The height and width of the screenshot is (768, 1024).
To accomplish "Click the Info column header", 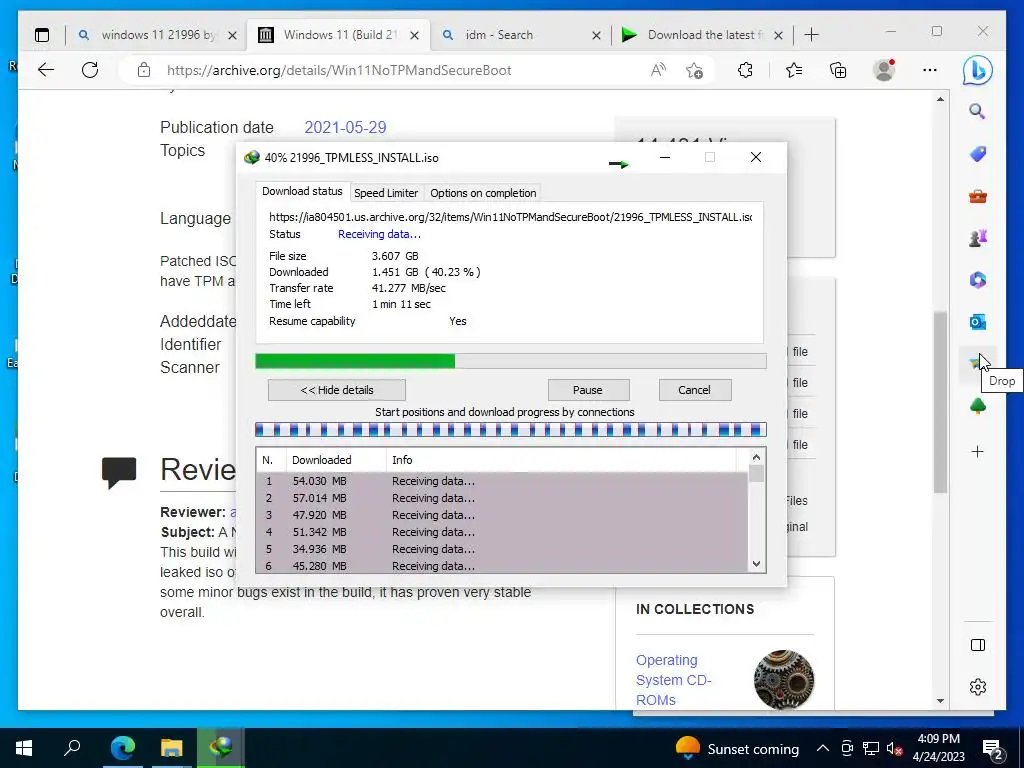I will pos(562,460).
